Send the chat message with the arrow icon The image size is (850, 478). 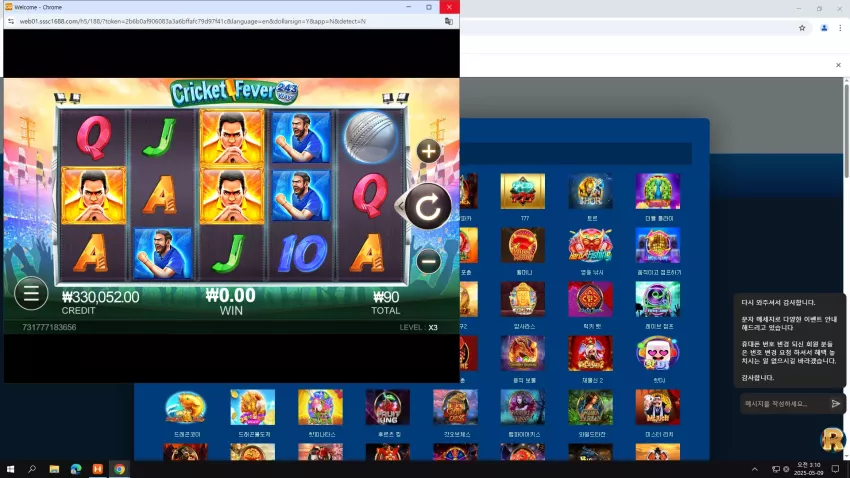click(x=835, y=404)
